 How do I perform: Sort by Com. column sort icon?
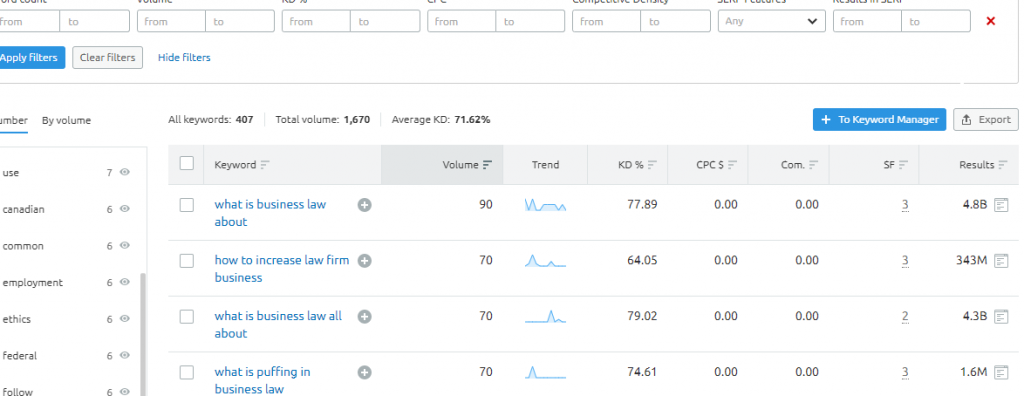pyautogui.click(x=813, y=165)
